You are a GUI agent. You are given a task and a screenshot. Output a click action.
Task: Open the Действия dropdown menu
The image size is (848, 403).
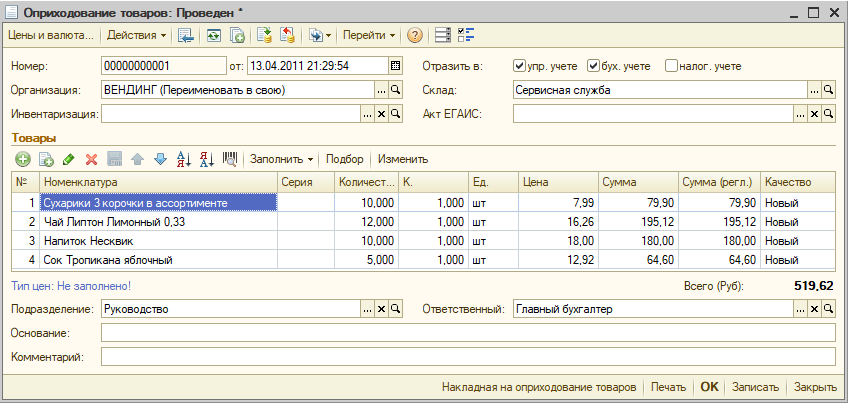pyautogui.click(x=136, y=36)
